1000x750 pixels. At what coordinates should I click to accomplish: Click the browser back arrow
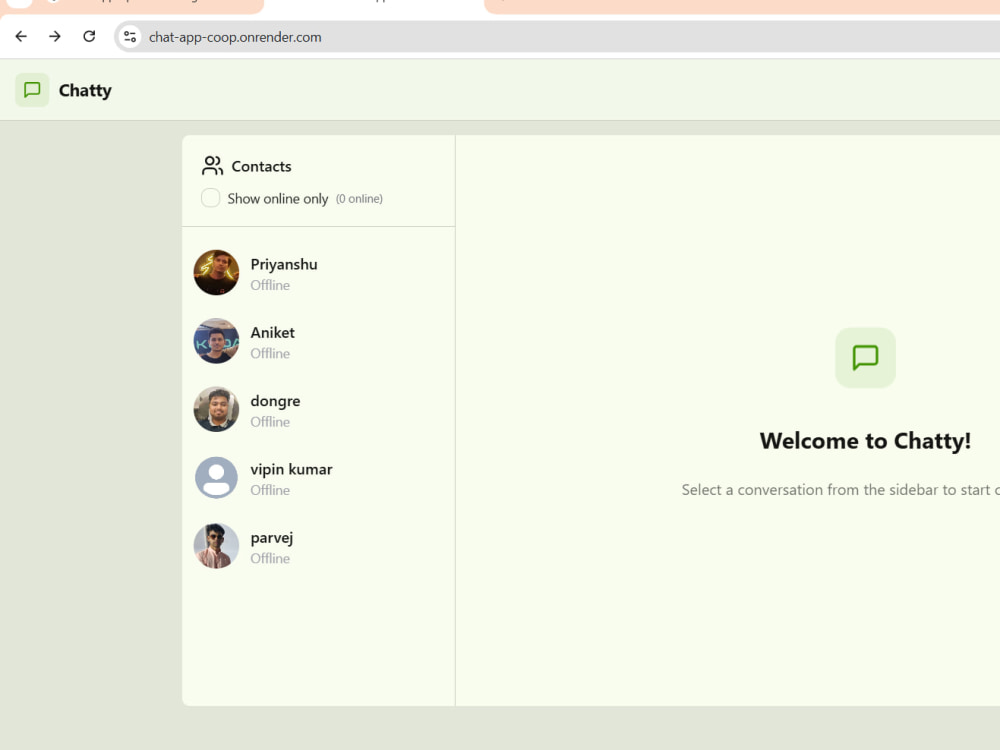coord(21,36)
